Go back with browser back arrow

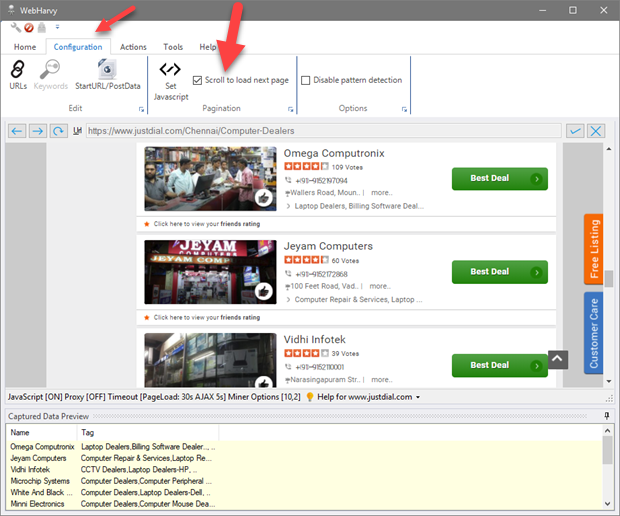coord(17,131)
